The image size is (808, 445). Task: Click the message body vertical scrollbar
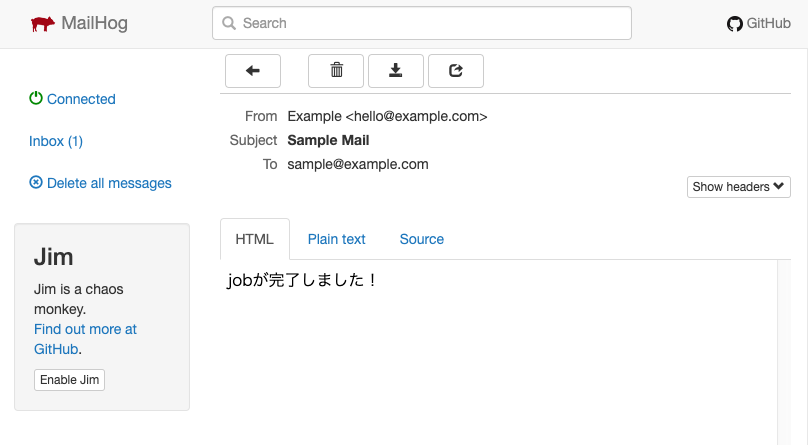pos(783,350)
